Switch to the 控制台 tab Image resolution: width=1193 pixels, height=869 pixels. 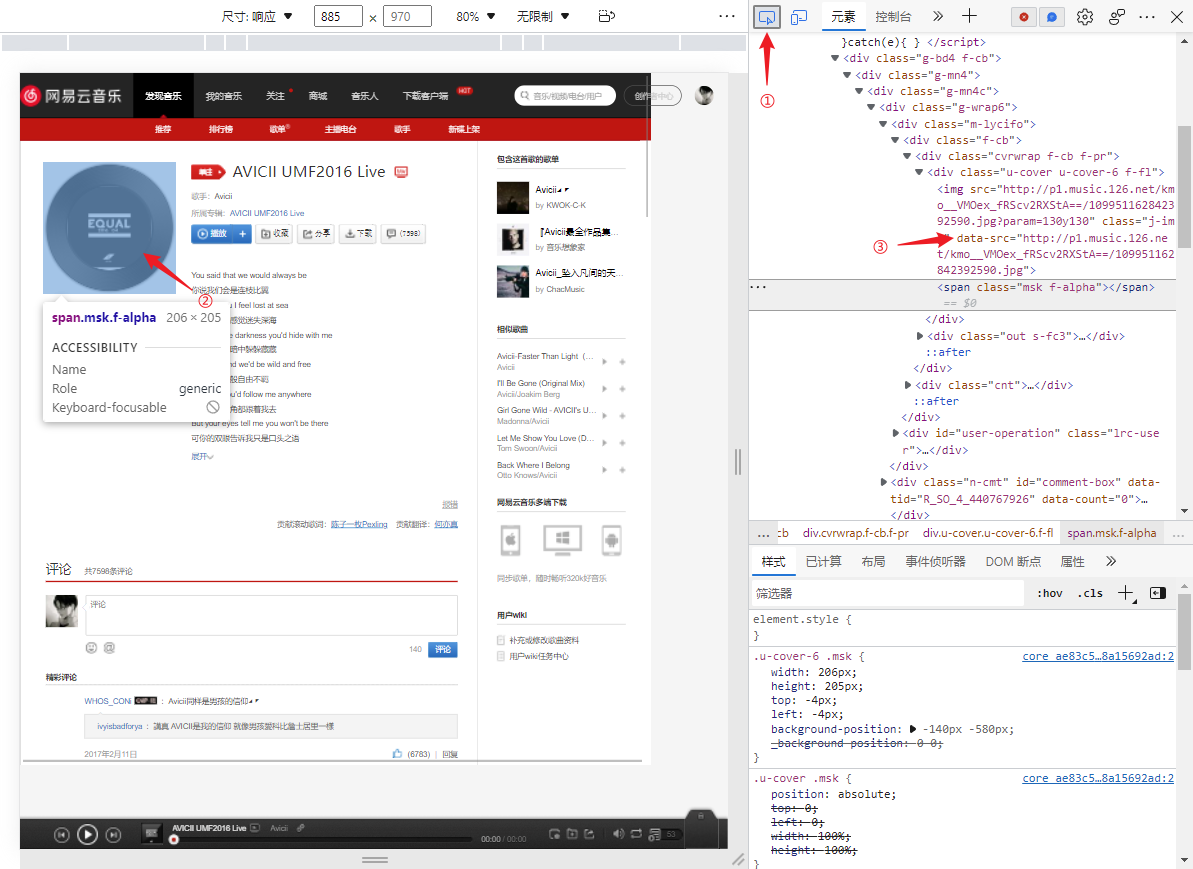893,17
